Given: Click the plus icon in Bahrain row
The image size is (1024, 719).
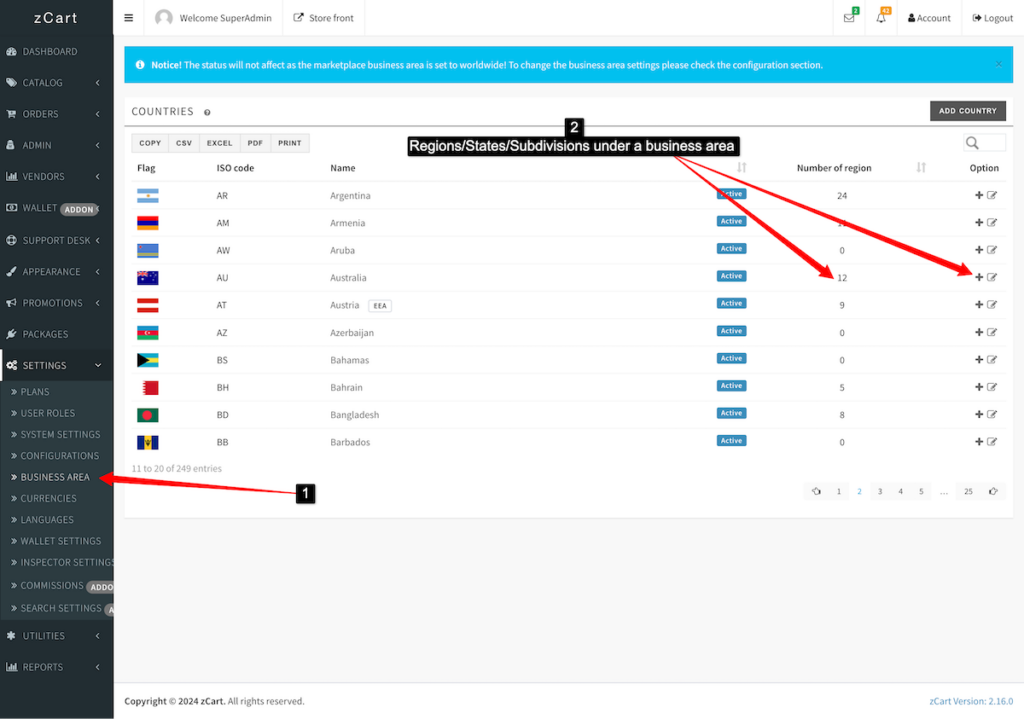Looking at the screenshot, I should coord(979,387).
